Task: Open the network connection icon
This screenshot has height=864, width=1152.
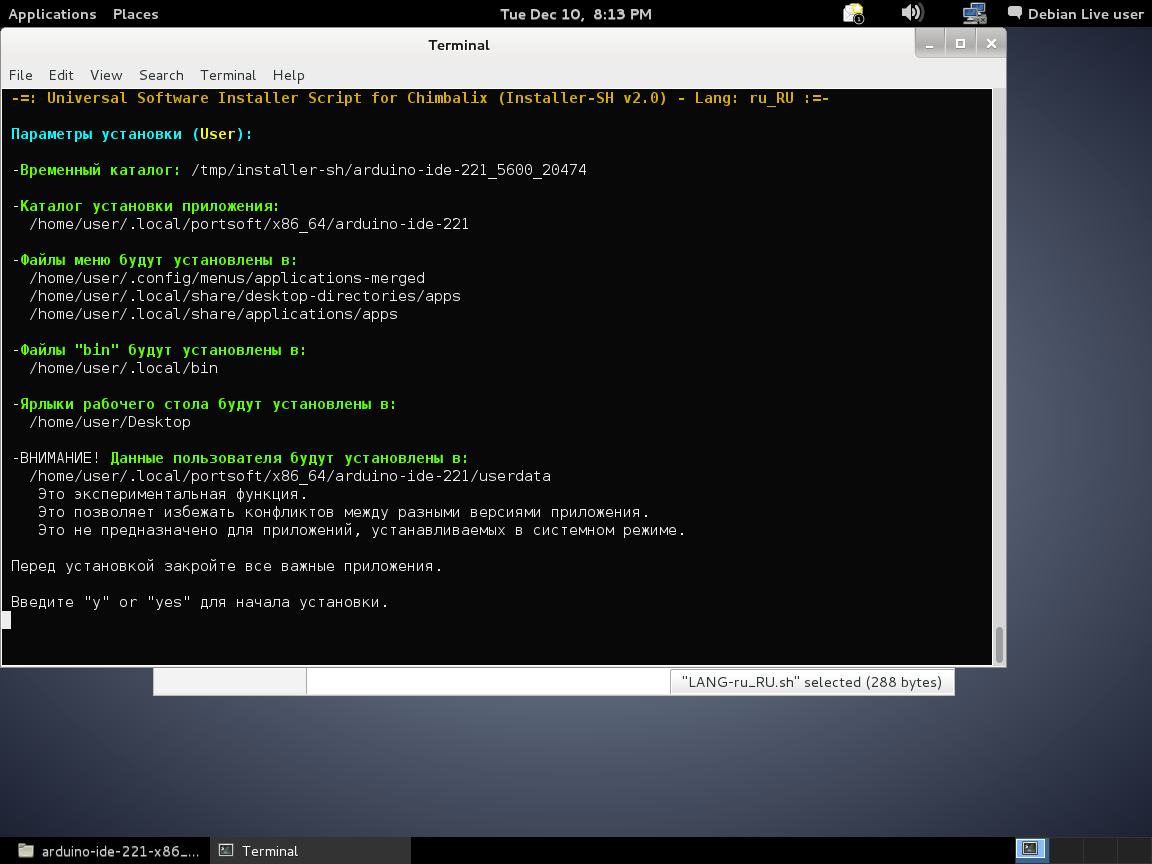Action: (974, 14)
